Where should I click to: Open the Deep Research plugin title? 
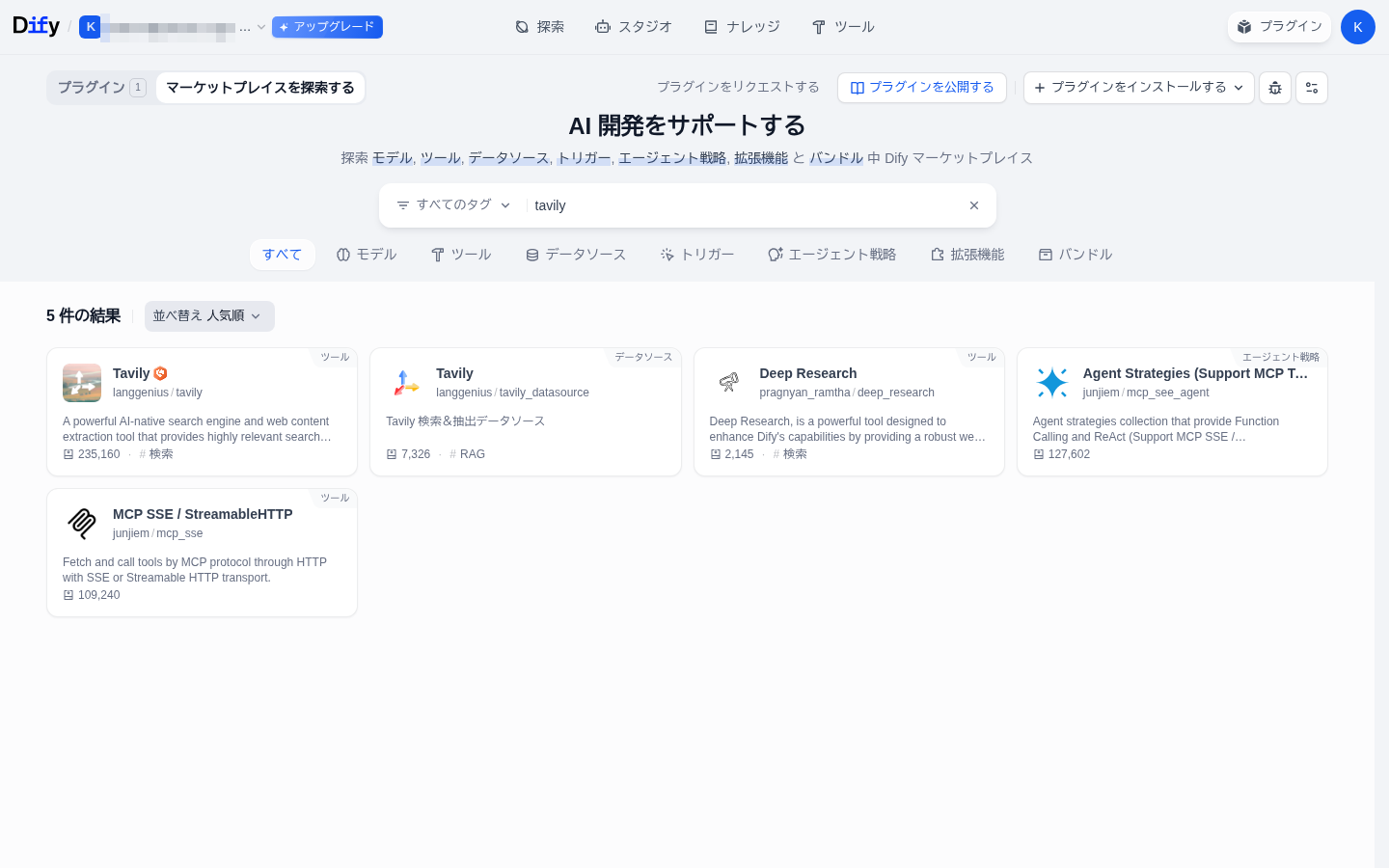pyautogui.click(x=808, y=373)
